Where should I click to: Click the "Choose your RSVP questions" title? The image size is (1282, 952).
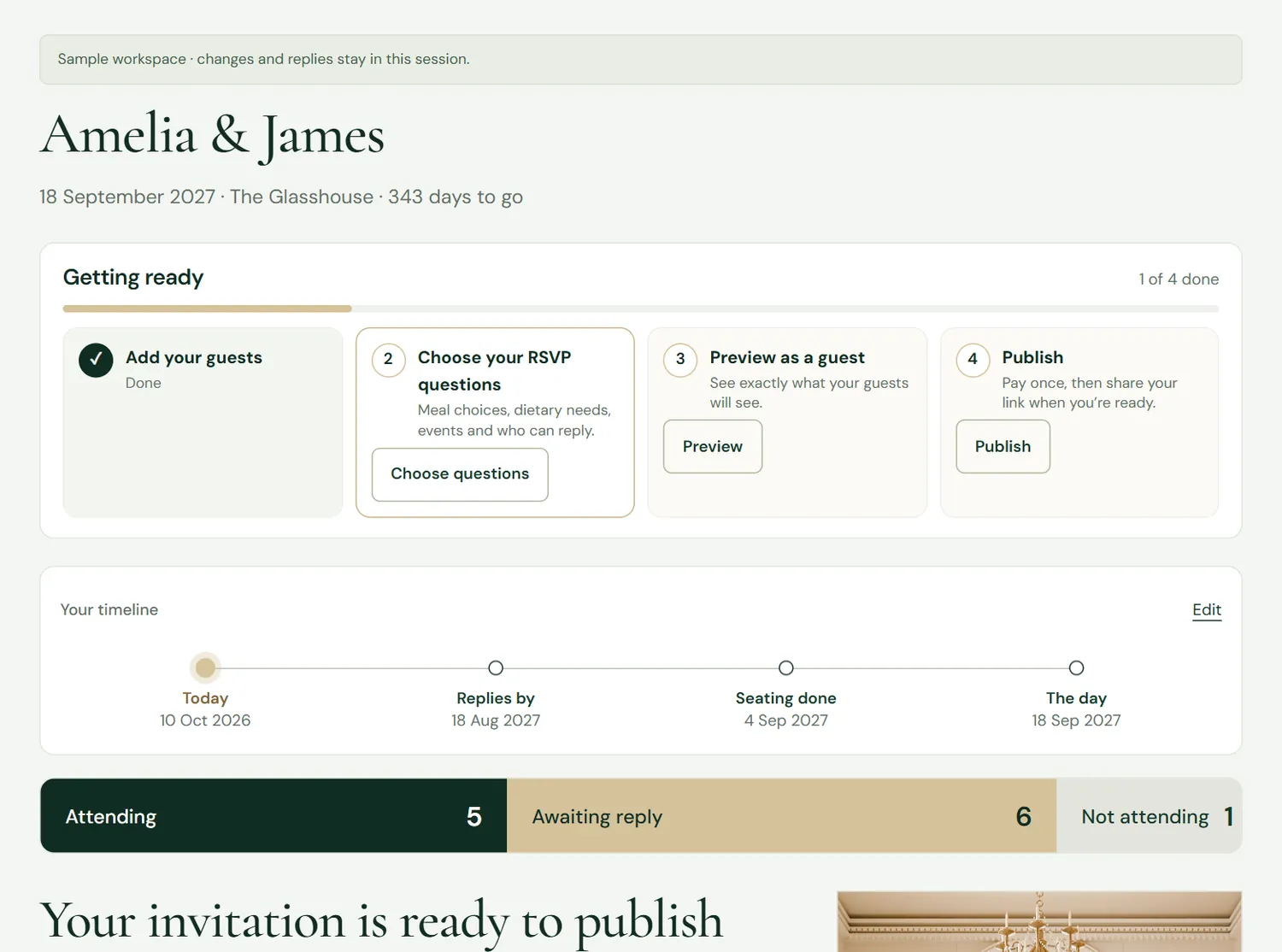pos(494,371)
